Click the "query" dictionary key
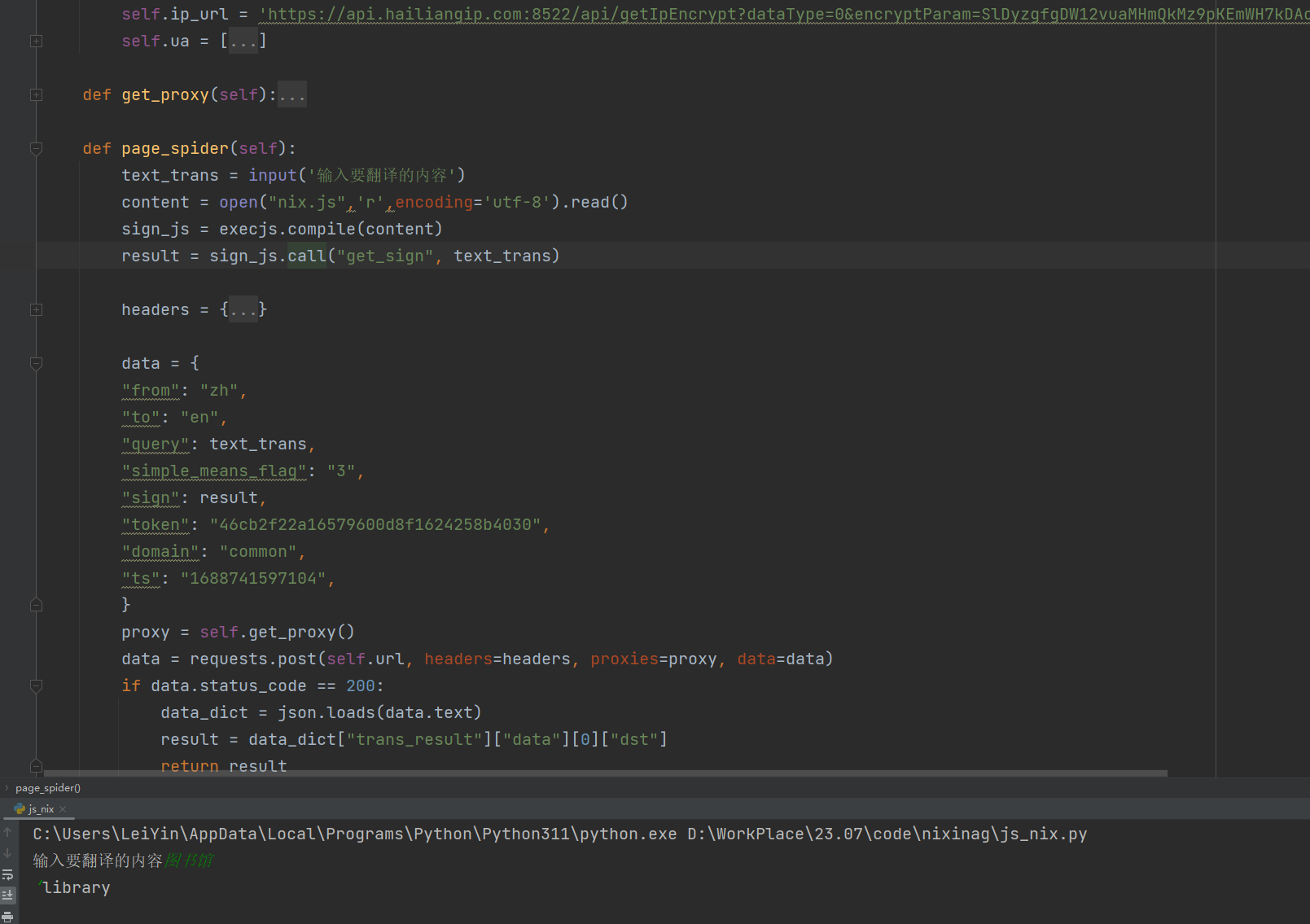The image size is (1310, 924). click(x=156, y=444)
